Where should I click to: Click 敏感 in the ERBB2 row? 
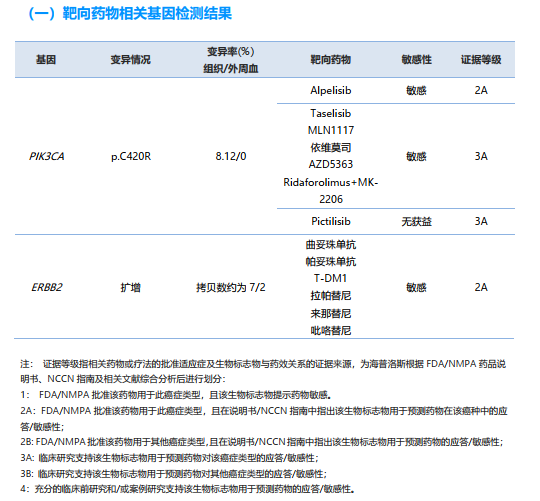pyautogui.click(x=416, y=287)
